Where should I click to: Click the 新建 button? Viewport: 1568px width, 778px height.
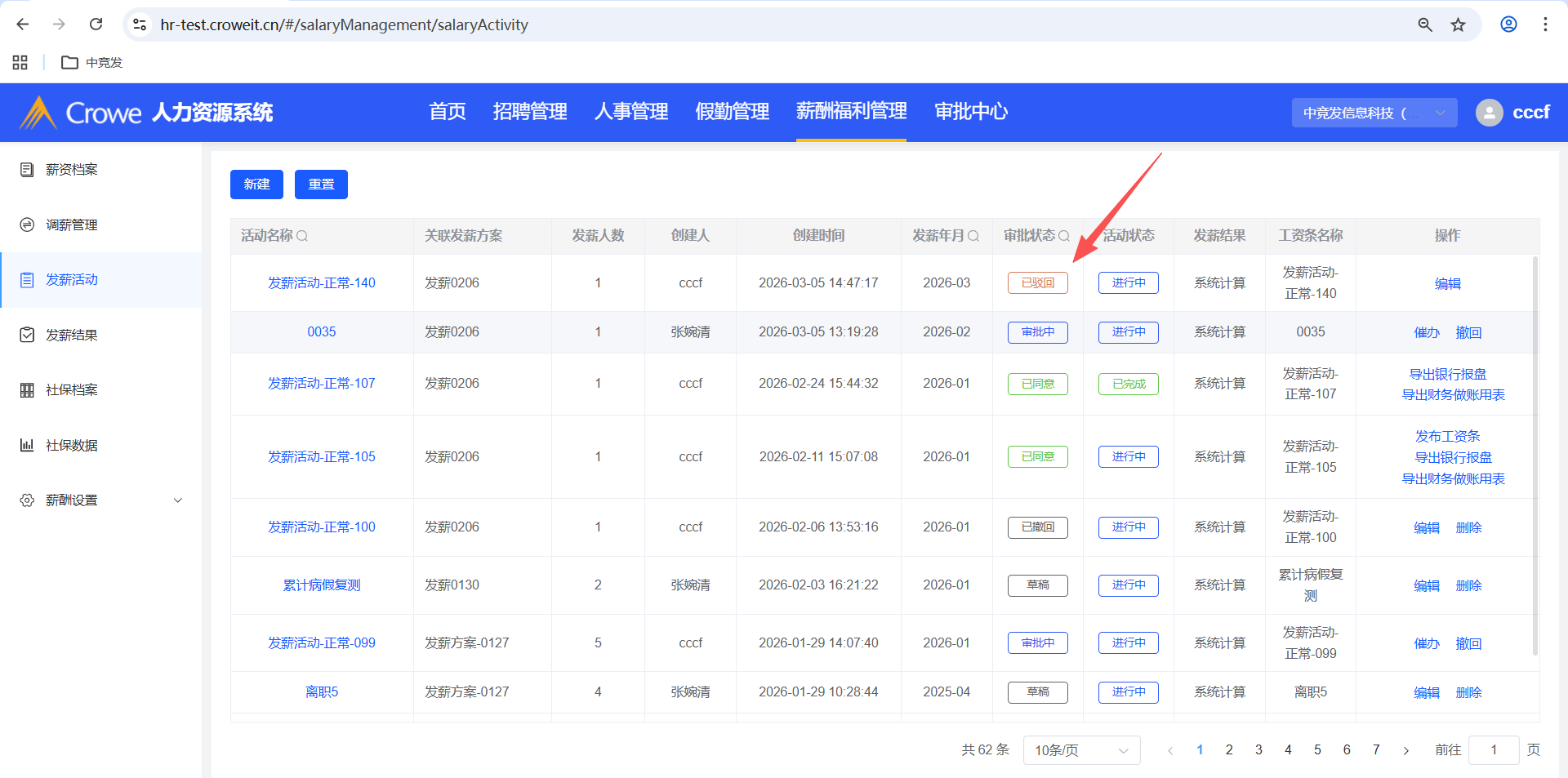[256, 184]
